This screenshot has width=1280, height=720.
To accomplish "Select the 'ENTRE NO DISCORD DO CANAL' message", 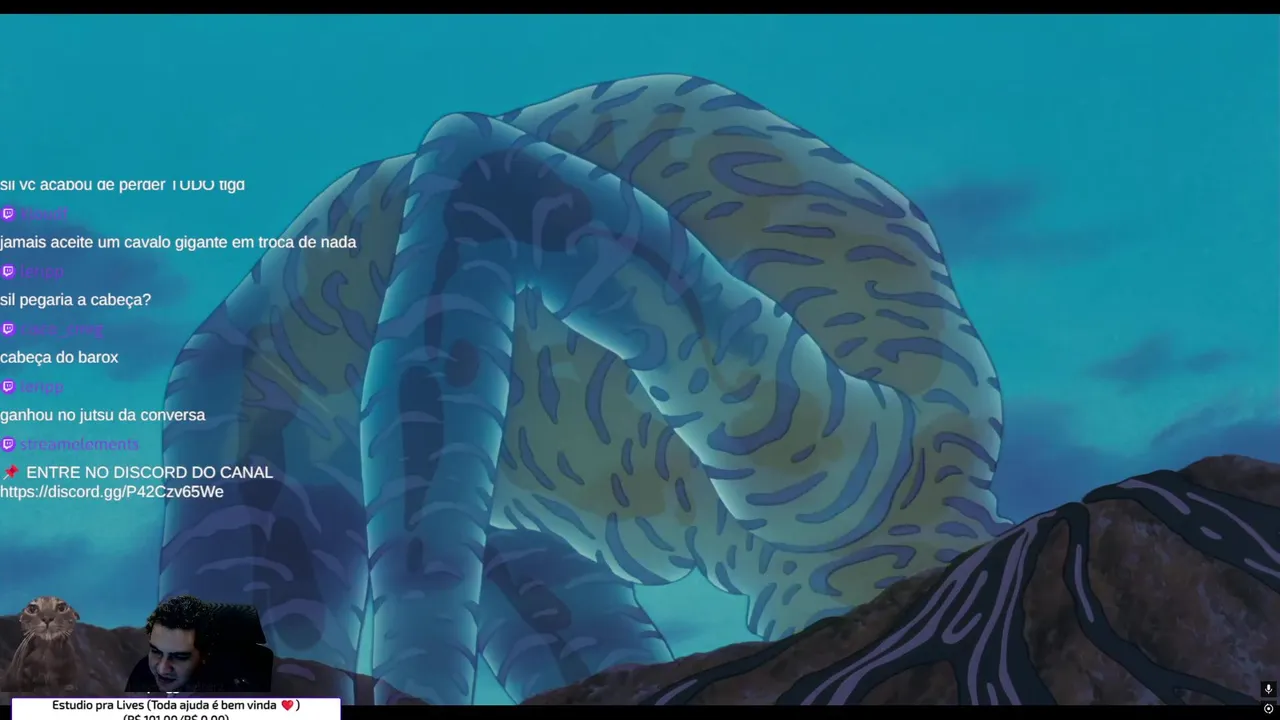I will pyautogui.click(x=149, y=472).
